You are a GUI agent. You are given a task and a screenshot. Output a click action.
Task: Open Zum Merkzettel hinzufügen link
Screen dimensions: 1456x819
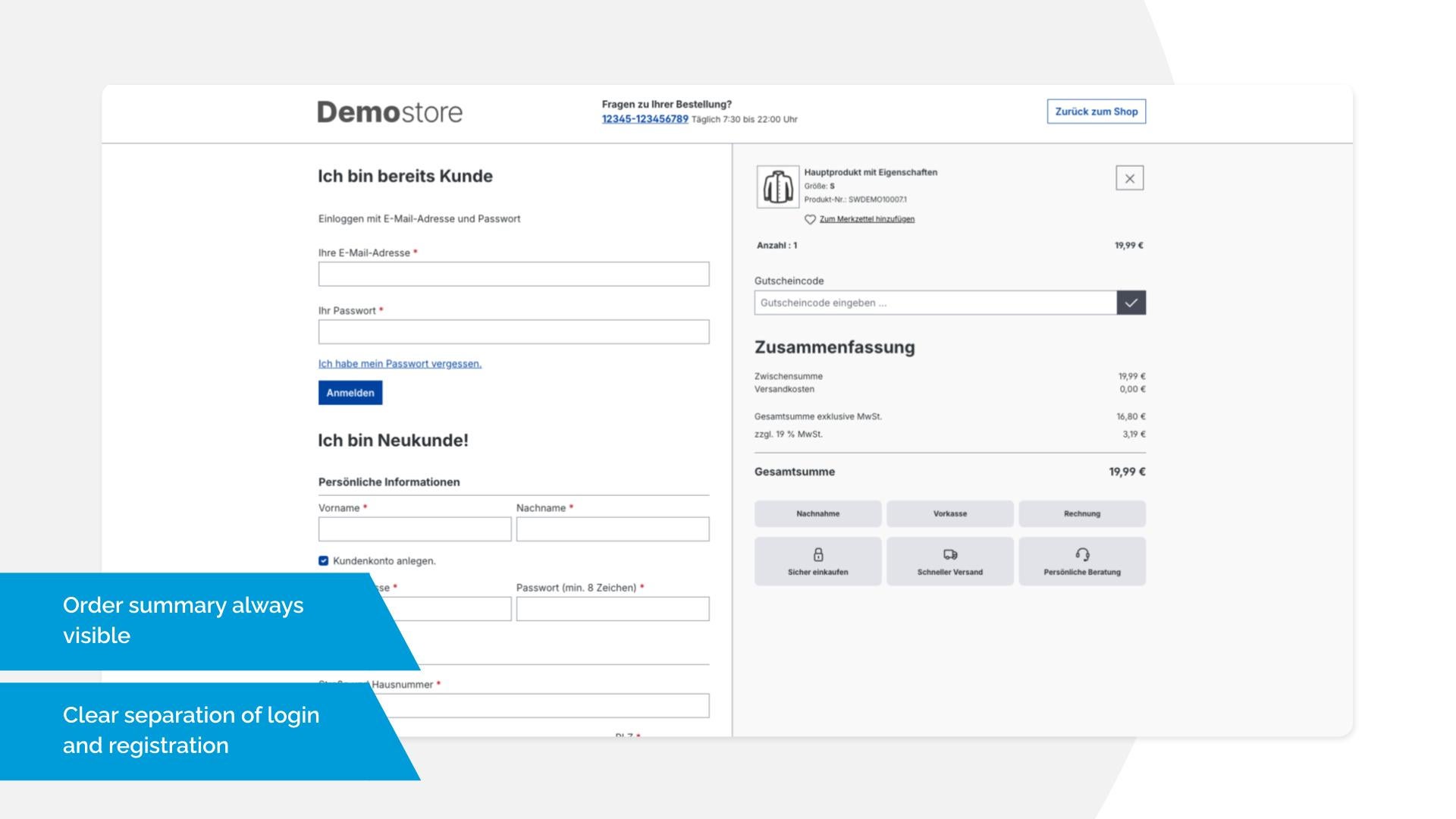click(x=867, y=219)
